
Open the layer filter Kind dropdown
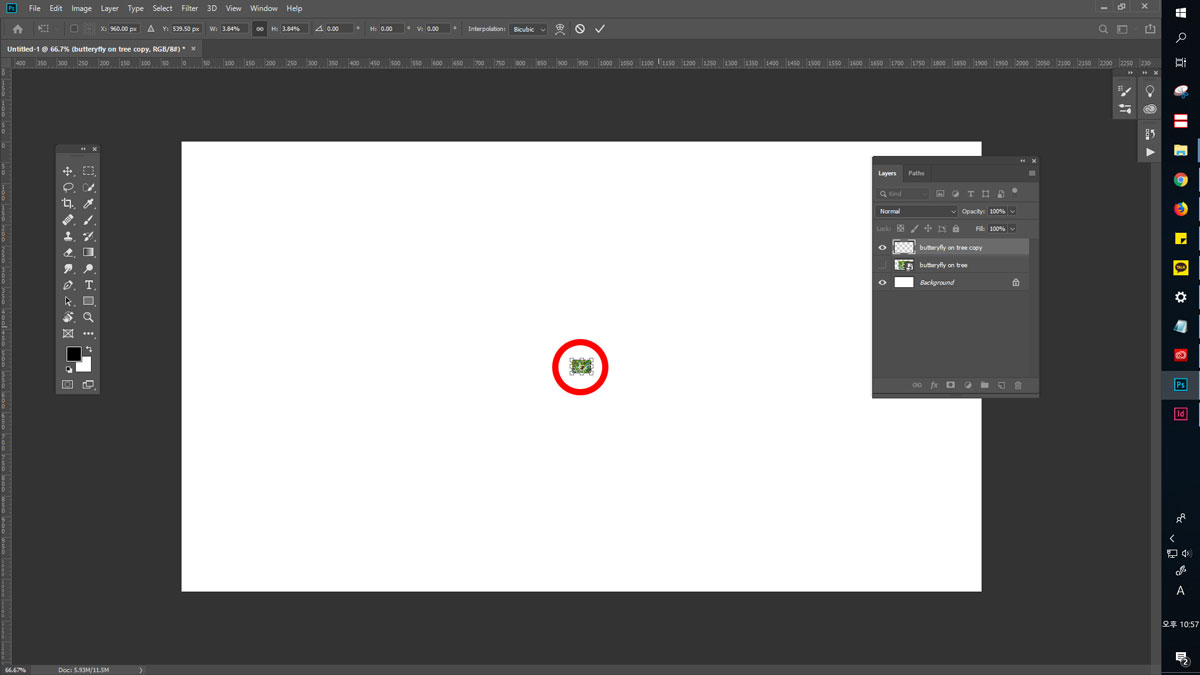pos(903,194)
